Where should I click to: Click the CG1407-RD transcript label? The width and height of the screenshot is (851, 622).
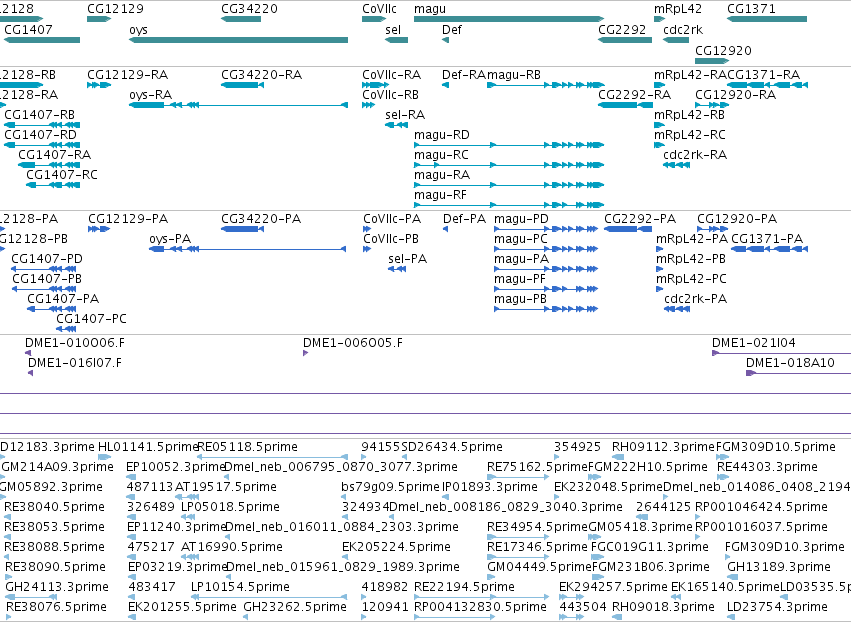(40, 135)
